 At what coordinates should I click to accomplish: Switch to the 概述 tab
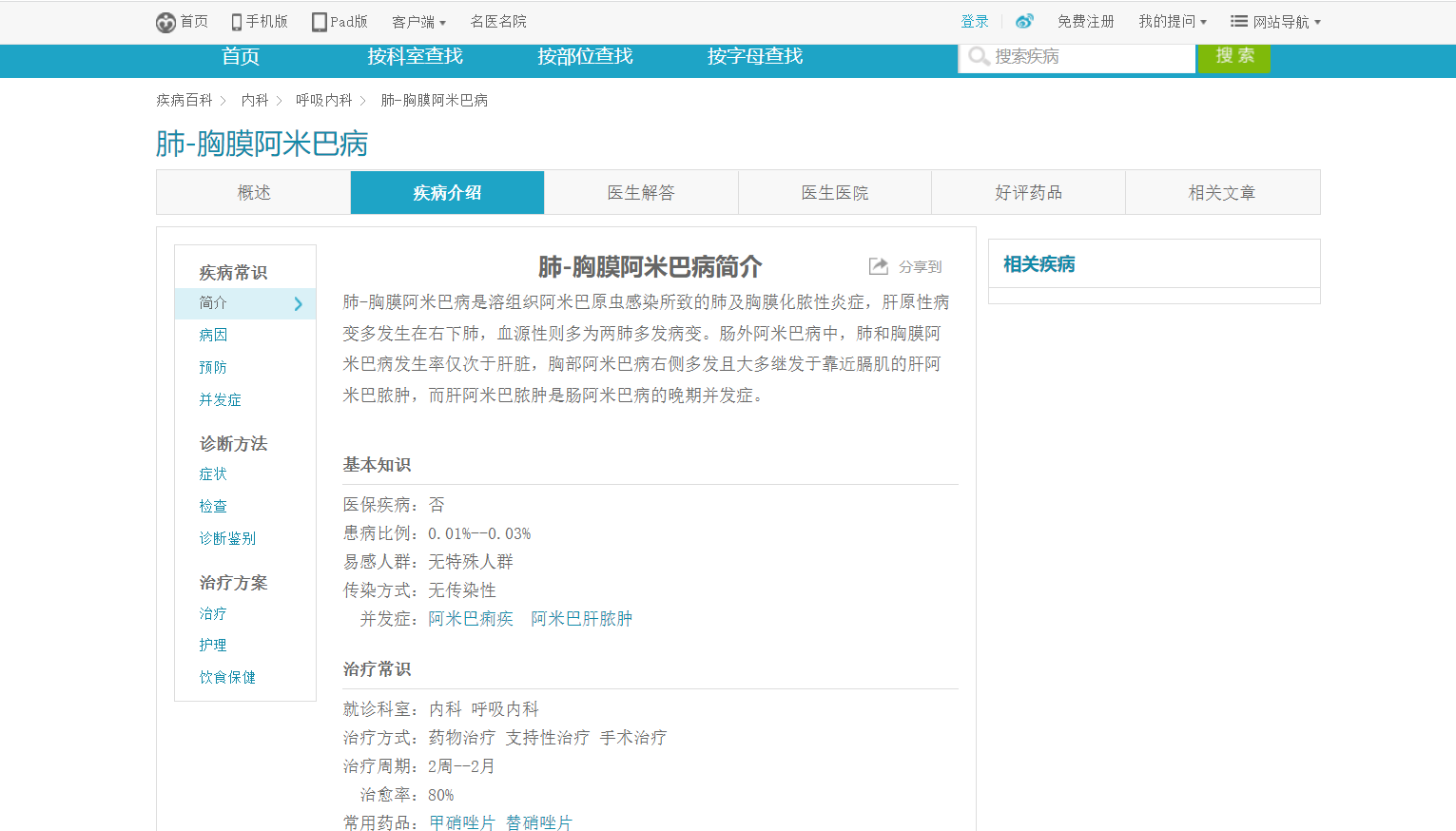[254, 193]
